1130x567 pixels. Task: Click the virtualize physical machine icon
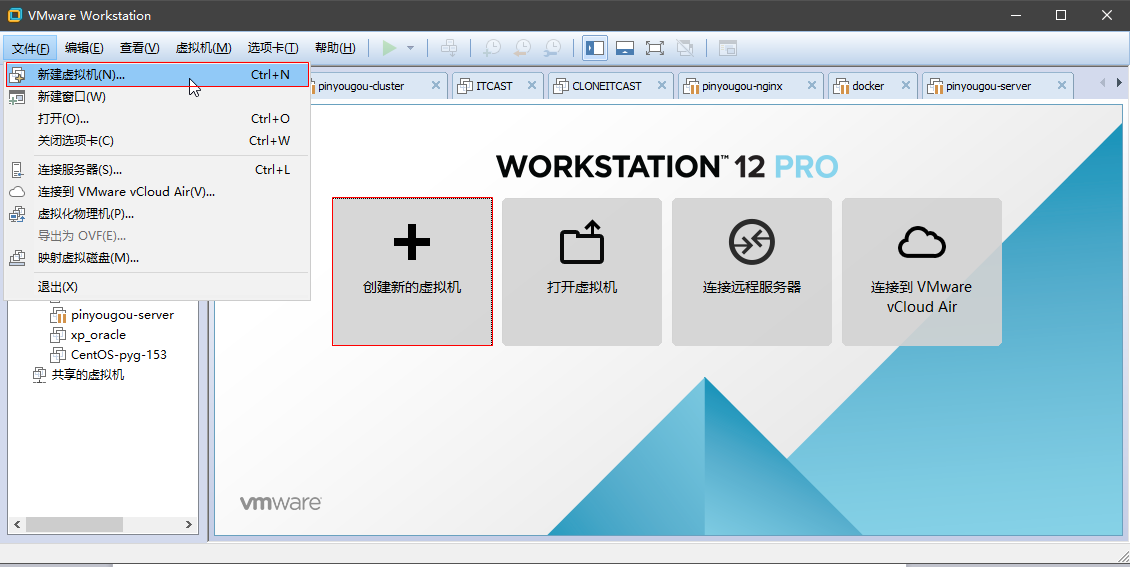coord(17,214)
